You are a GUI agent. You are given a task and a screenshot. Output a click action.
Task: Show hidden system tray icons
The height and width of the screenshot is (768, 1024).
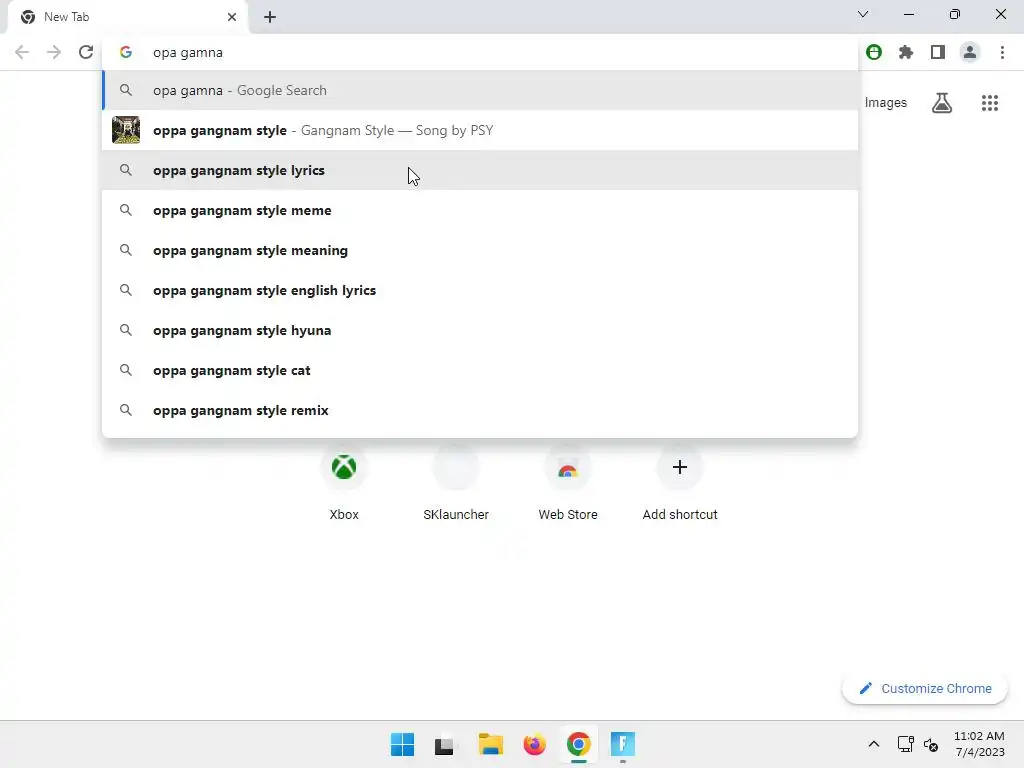[x=874, y=744]
